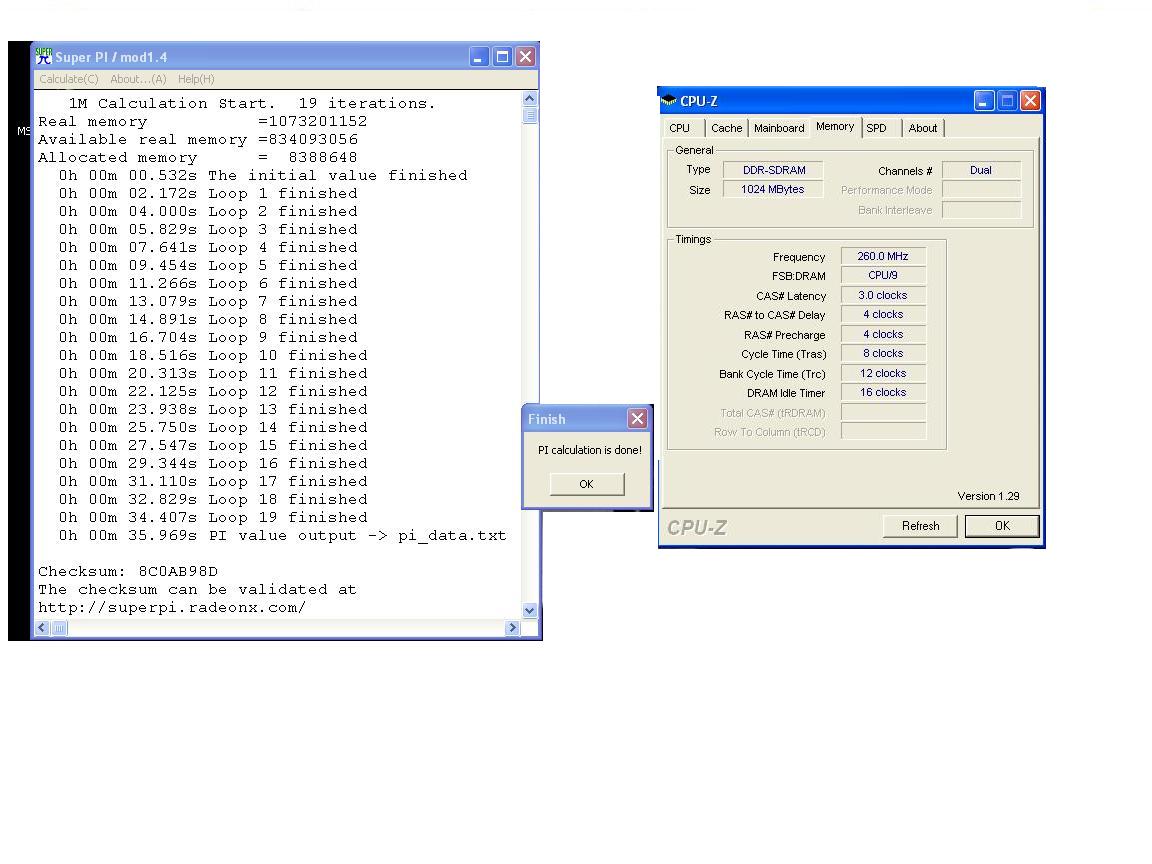Image resolution: width=1152 pixels, height=864 pixels.
Task: Switch to the Cache tab in CPU-Z
Action: [x=727, y=128]
